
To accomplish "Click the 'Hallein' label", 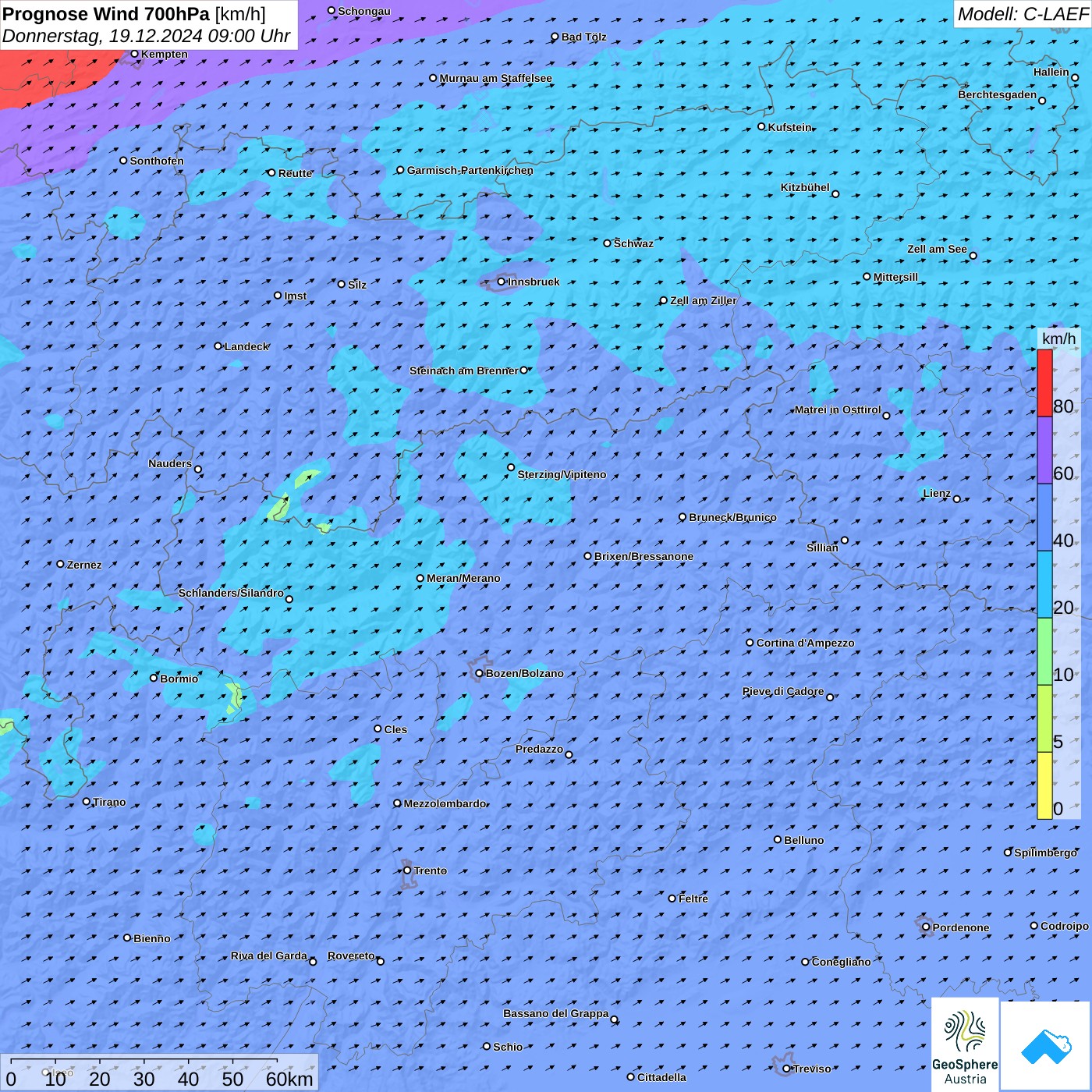I will (x=1051, y=72).
